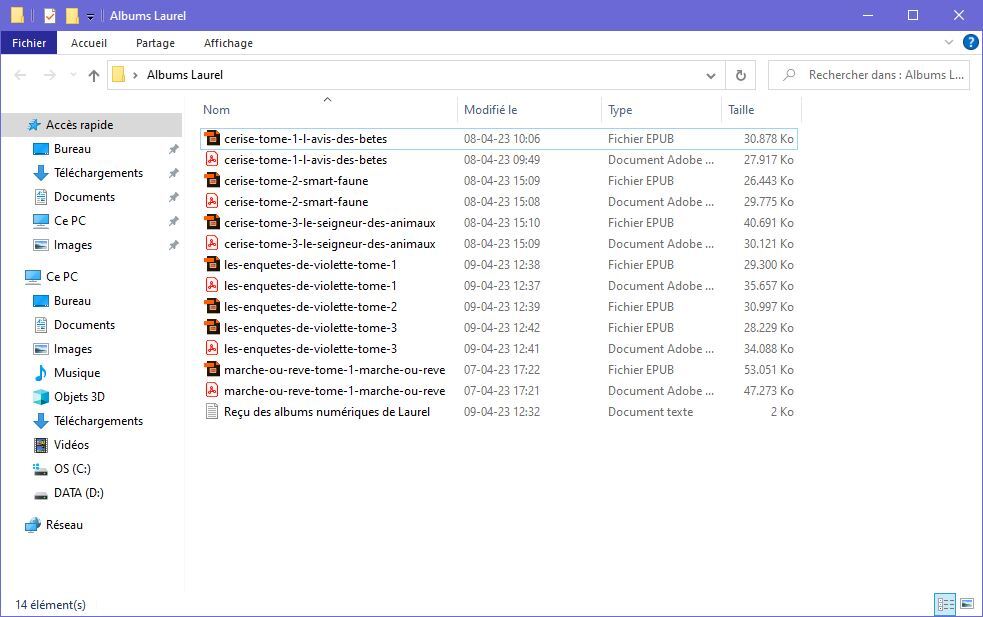Screen dimensions: 983x617
Task: Refresh the Albums Laurel folder view
Action: tap(740, 75)
